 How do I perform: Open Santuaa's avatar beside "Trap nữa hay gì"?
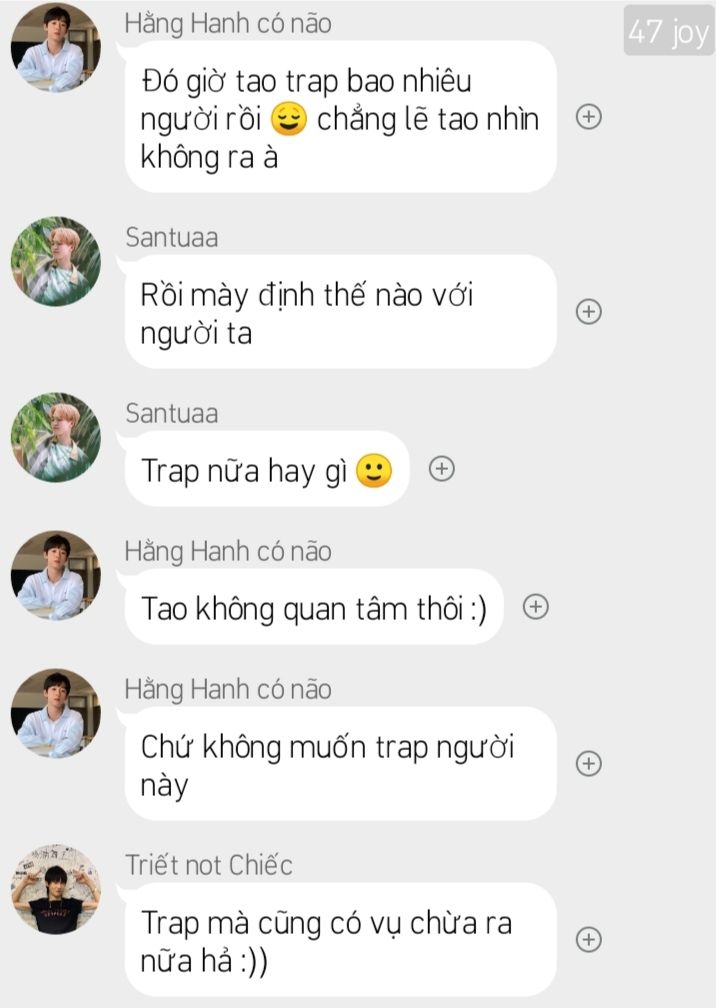coord(56,437)
